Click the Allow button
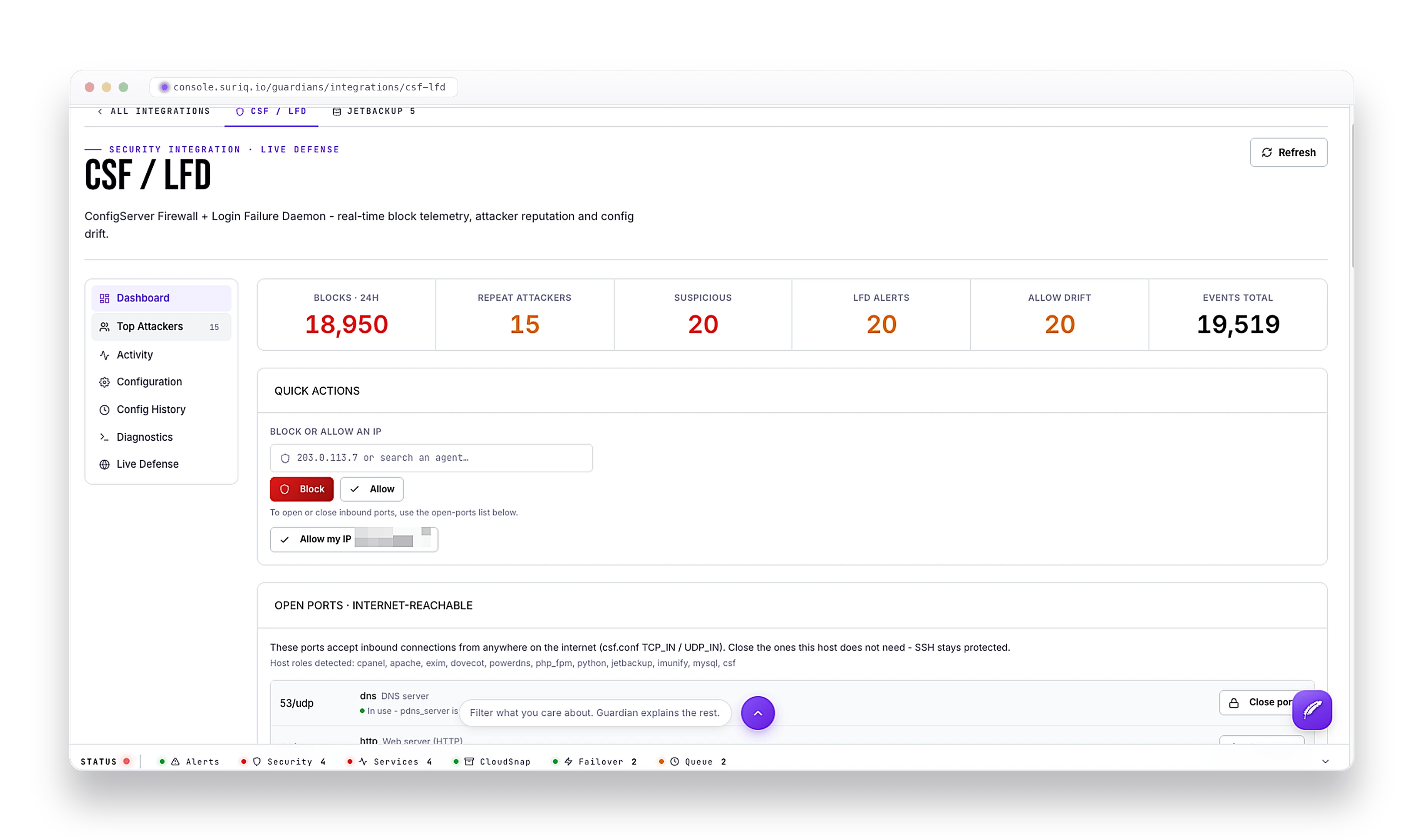The height and width of the screenshot is (840, 1424). [372, 489]
